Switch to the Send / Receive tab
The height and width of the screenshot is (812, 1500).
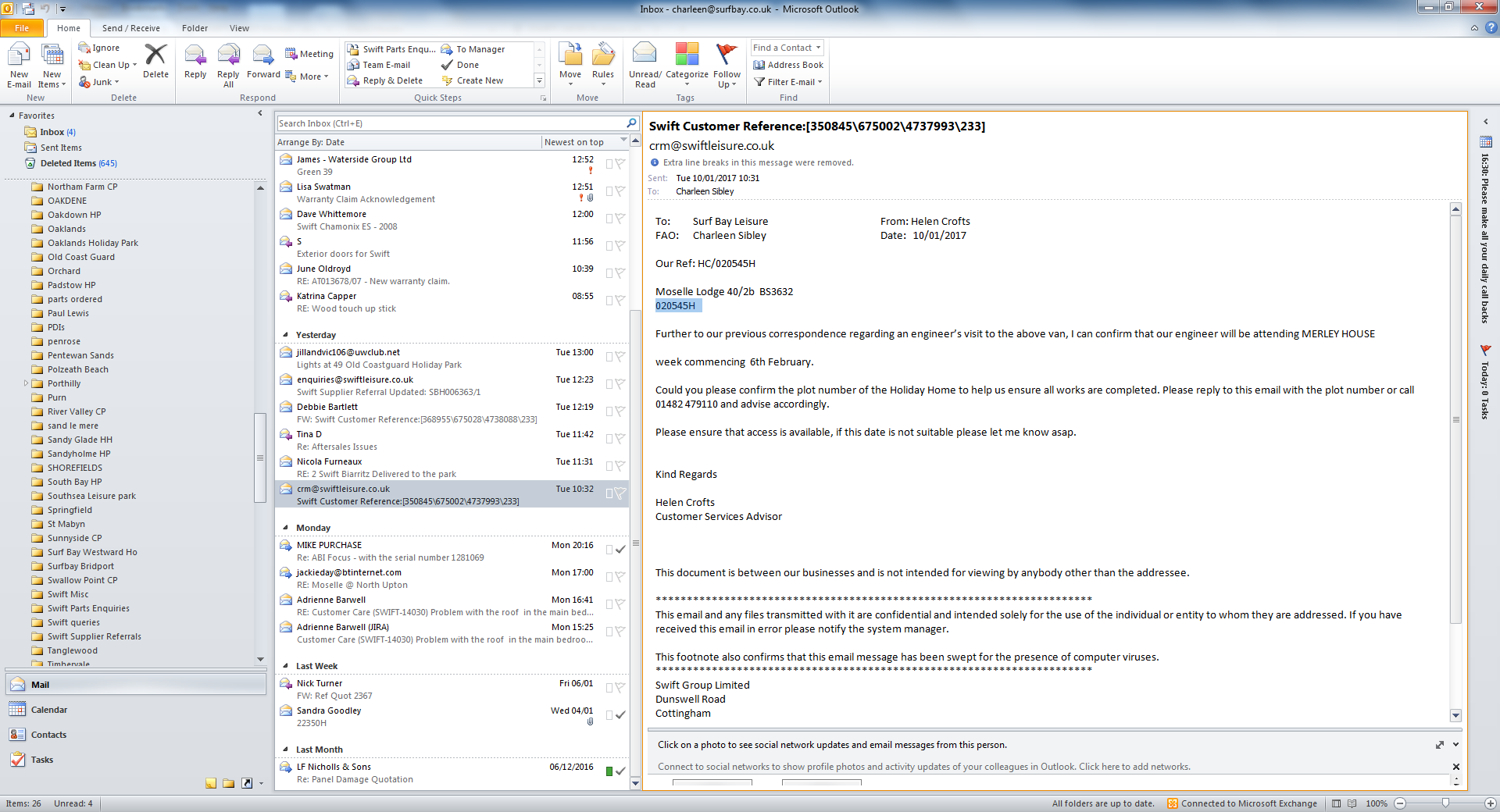[x=131, y=28]
